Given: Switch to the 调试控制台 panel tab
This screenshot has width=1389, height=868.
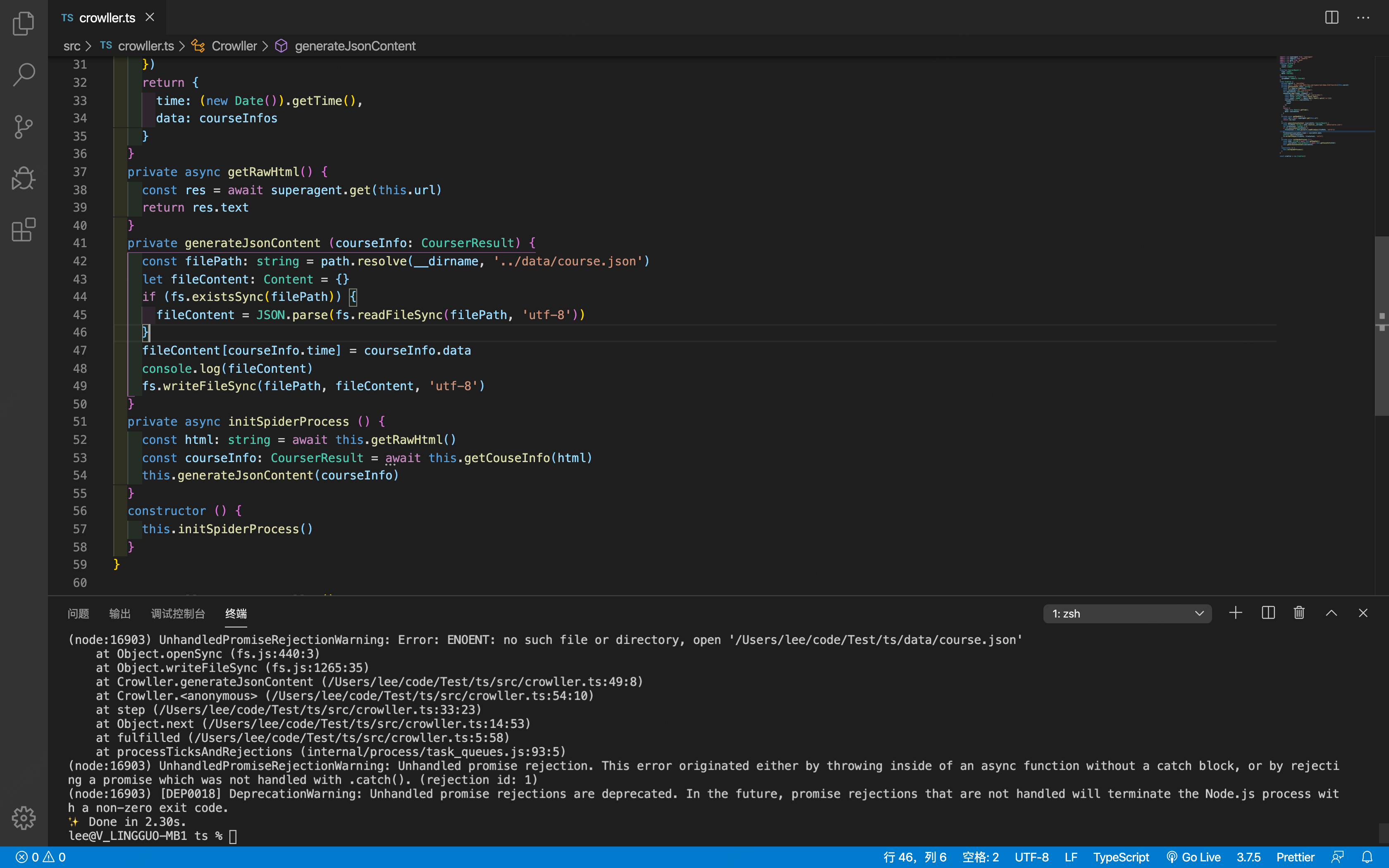Looking at the screenshot, I should pos(178,614).
